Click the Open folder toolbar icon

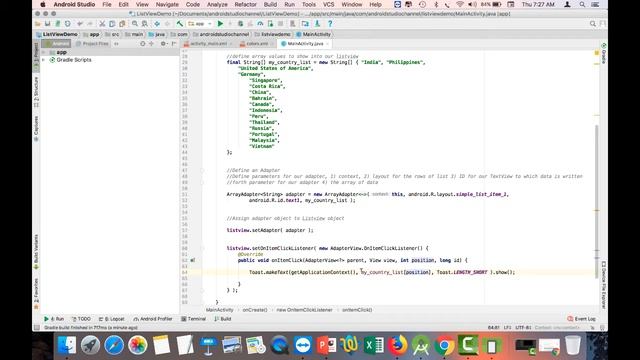tap(38, 24)
